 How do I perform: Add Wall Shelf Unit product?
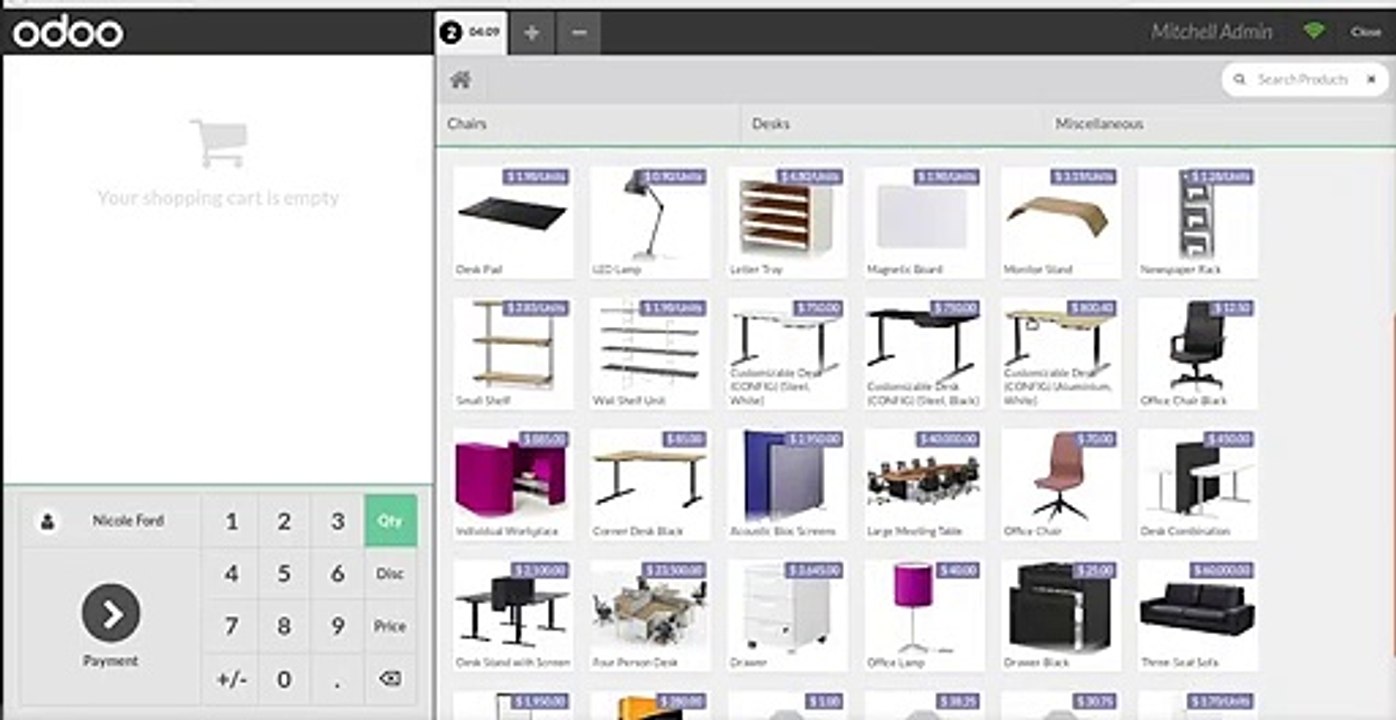coord(650,353)
